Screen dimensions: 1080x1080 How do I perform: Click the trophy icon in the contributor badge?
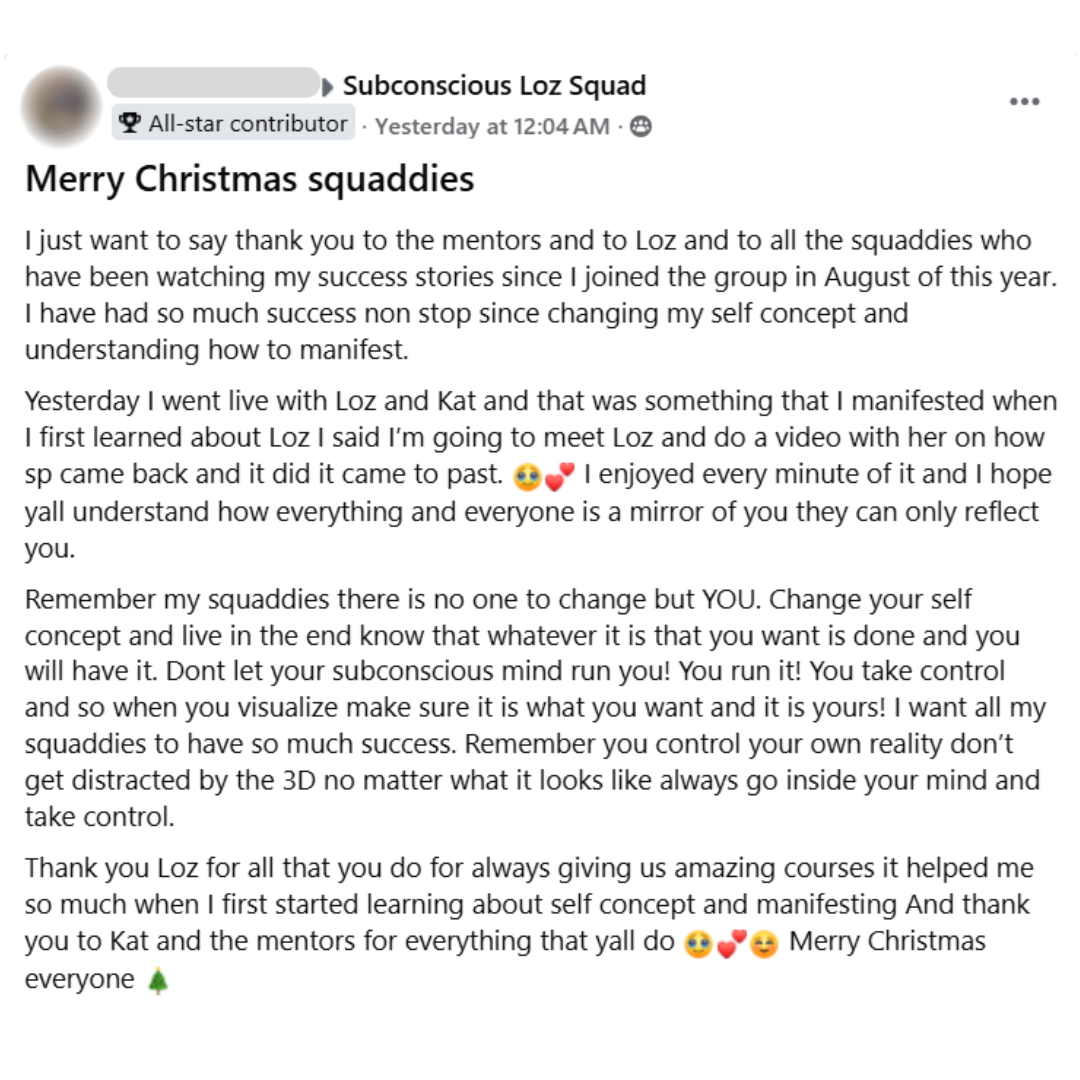click(x=129, y=123)
